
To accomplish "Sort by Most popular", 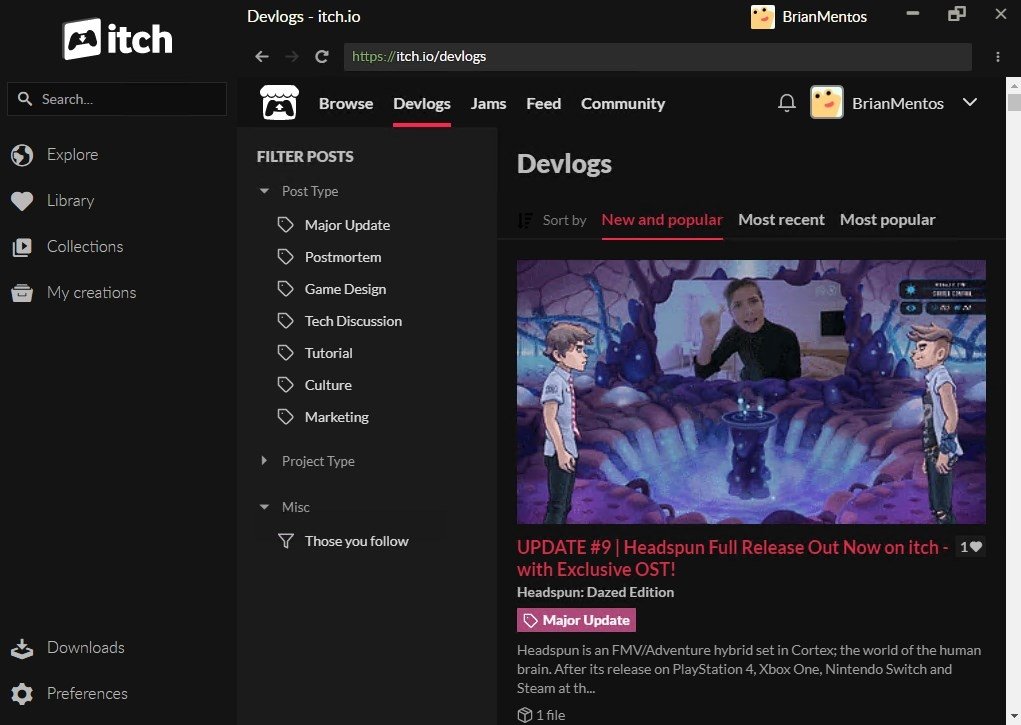I will tap(888, 220).
